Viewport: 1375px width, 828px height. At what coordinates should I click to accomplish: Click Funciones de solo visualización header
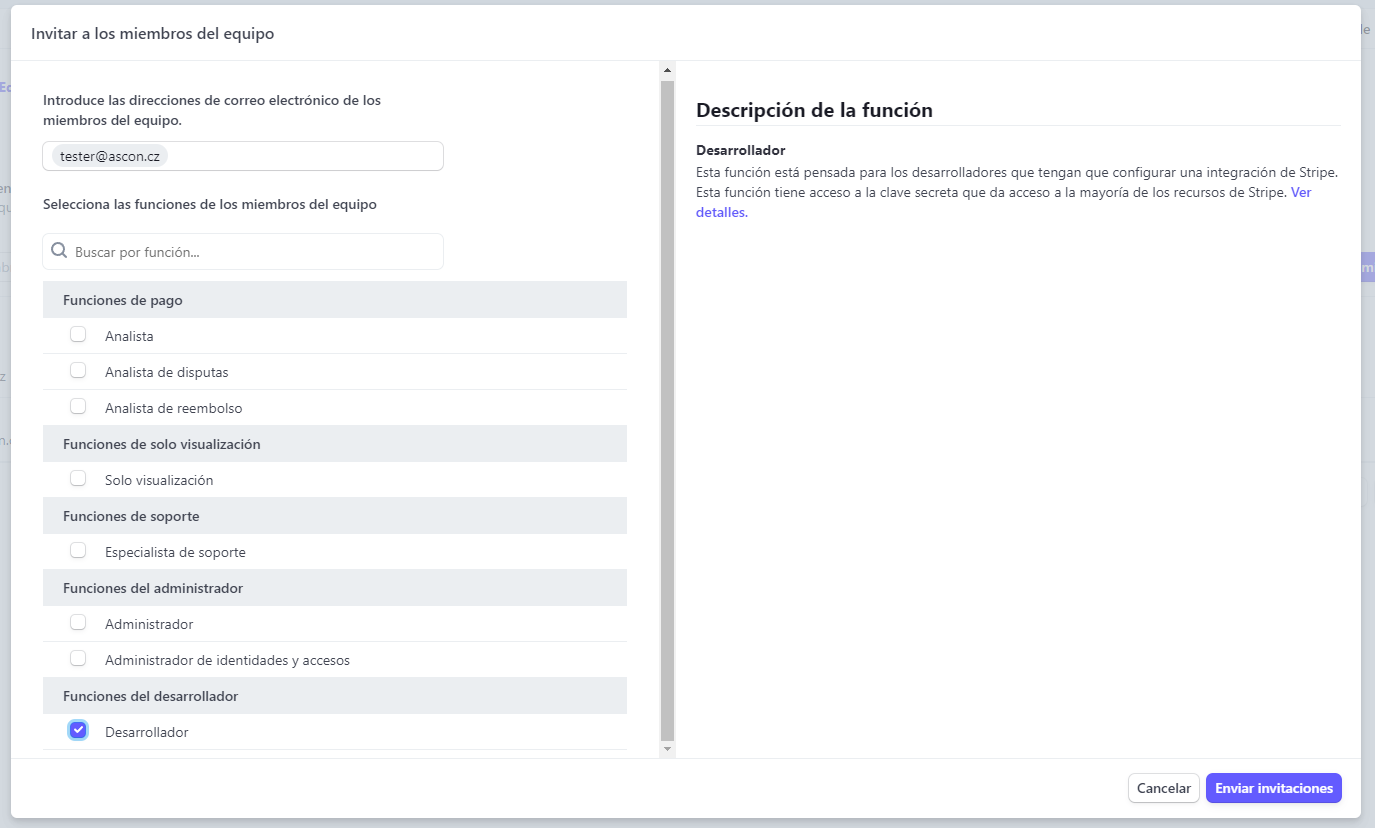coord(335,444)
